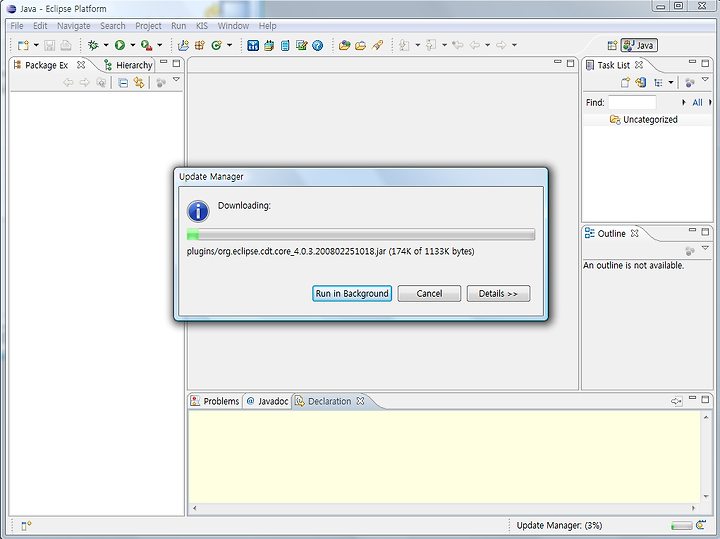The image size is (720, 539).
Task: Open the Previous Annotation dropdown arrow
Action: coord(444,45)
